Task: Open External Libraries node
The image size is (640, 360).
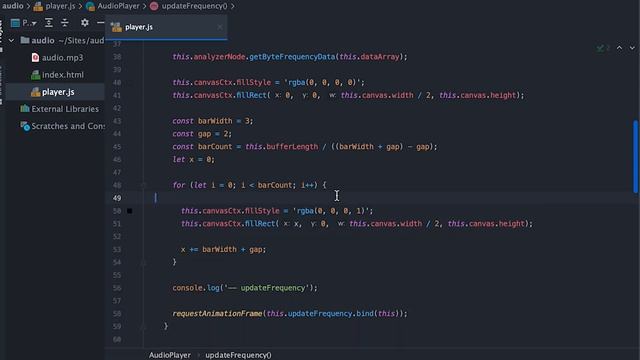Action: tap(60, 109)
